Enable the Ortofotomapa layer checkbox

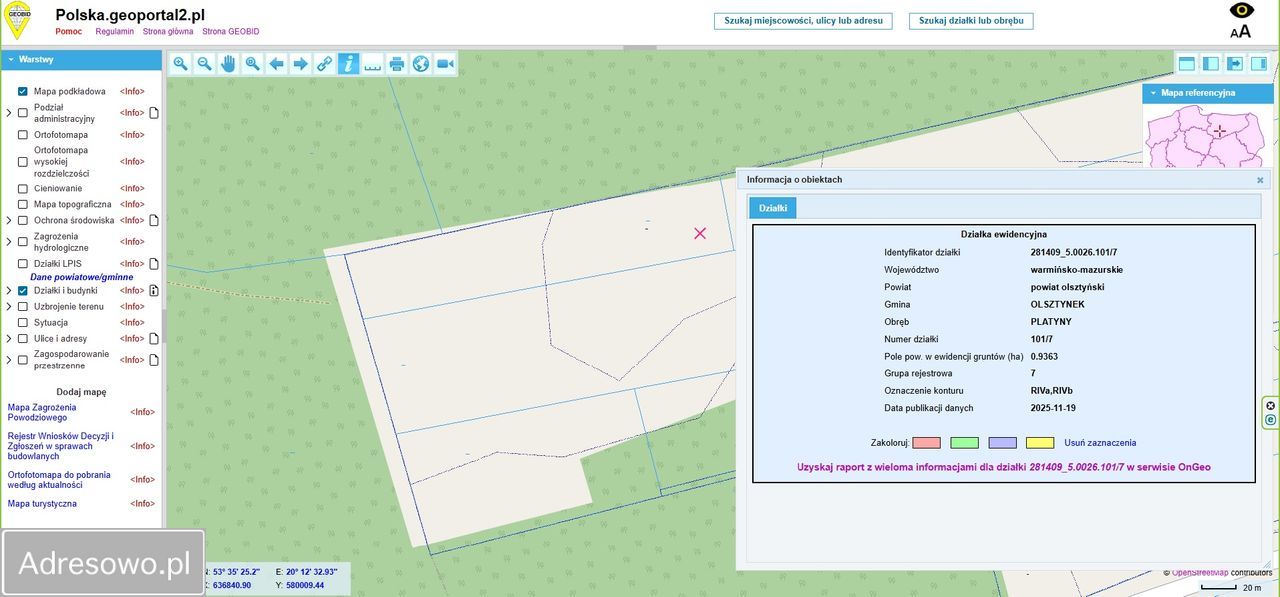click(23, 135)
